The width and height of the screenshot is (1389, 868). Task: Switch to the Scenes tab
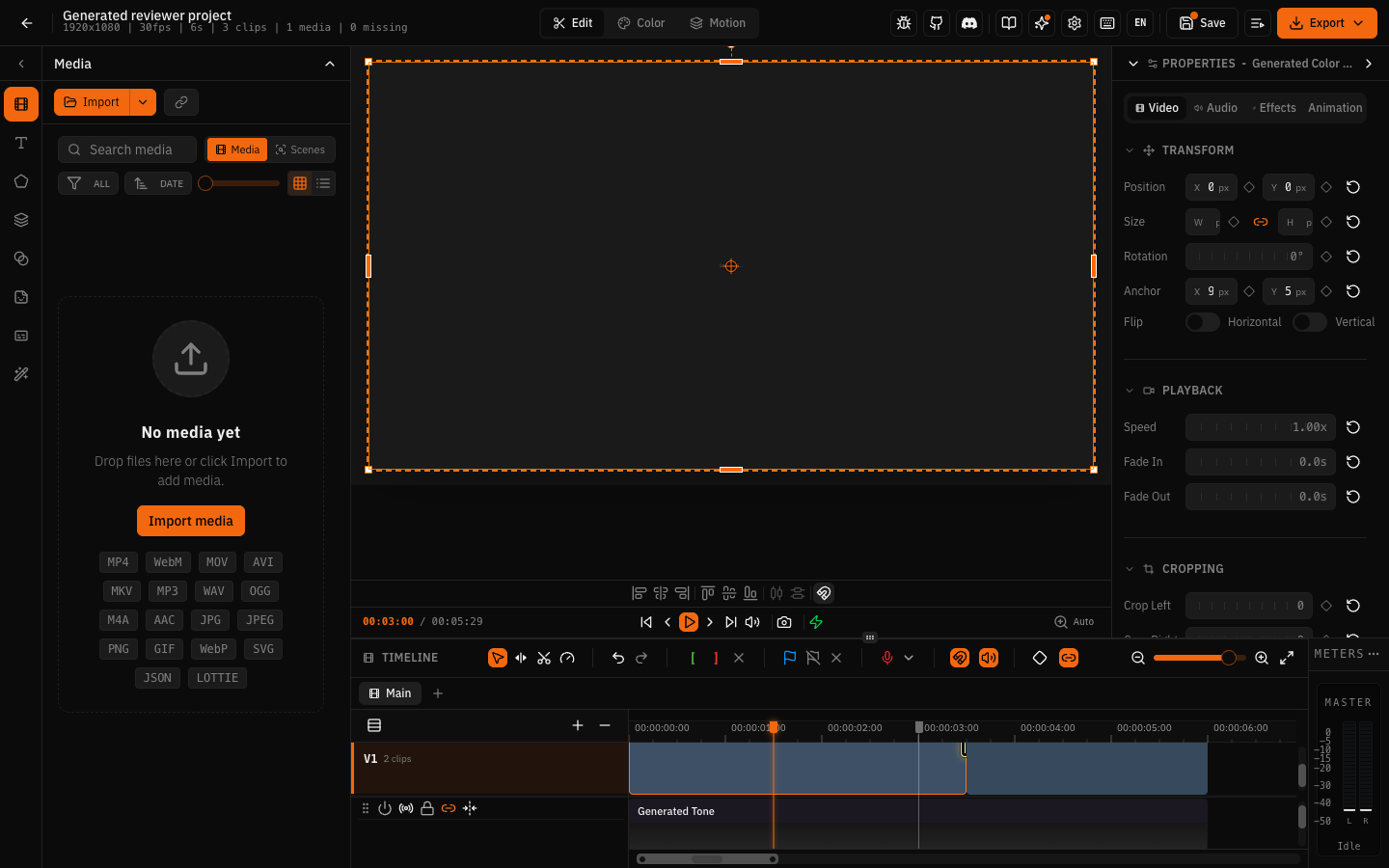[300, 149]
